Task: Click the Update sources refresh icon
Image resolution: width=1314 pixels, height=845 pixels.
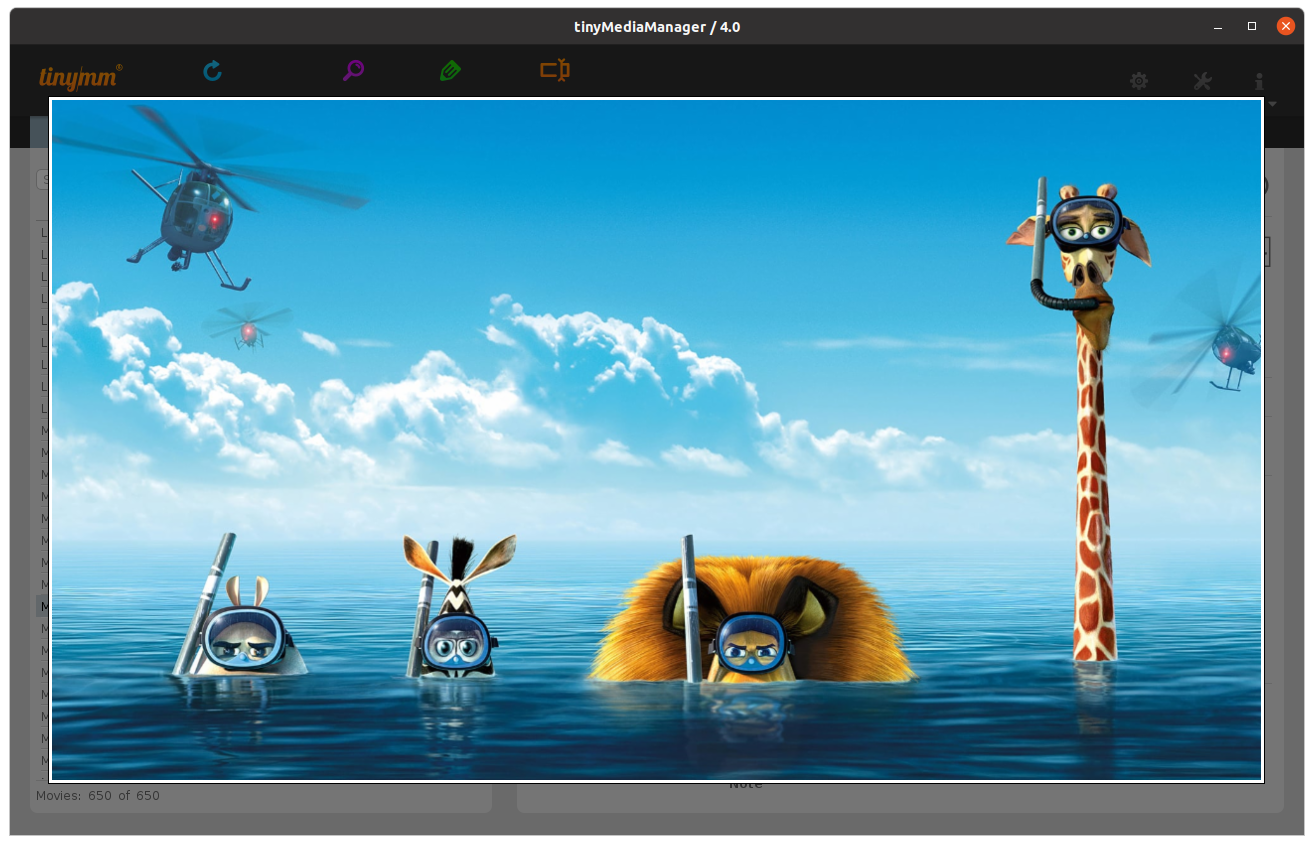Action: [212, 71]
